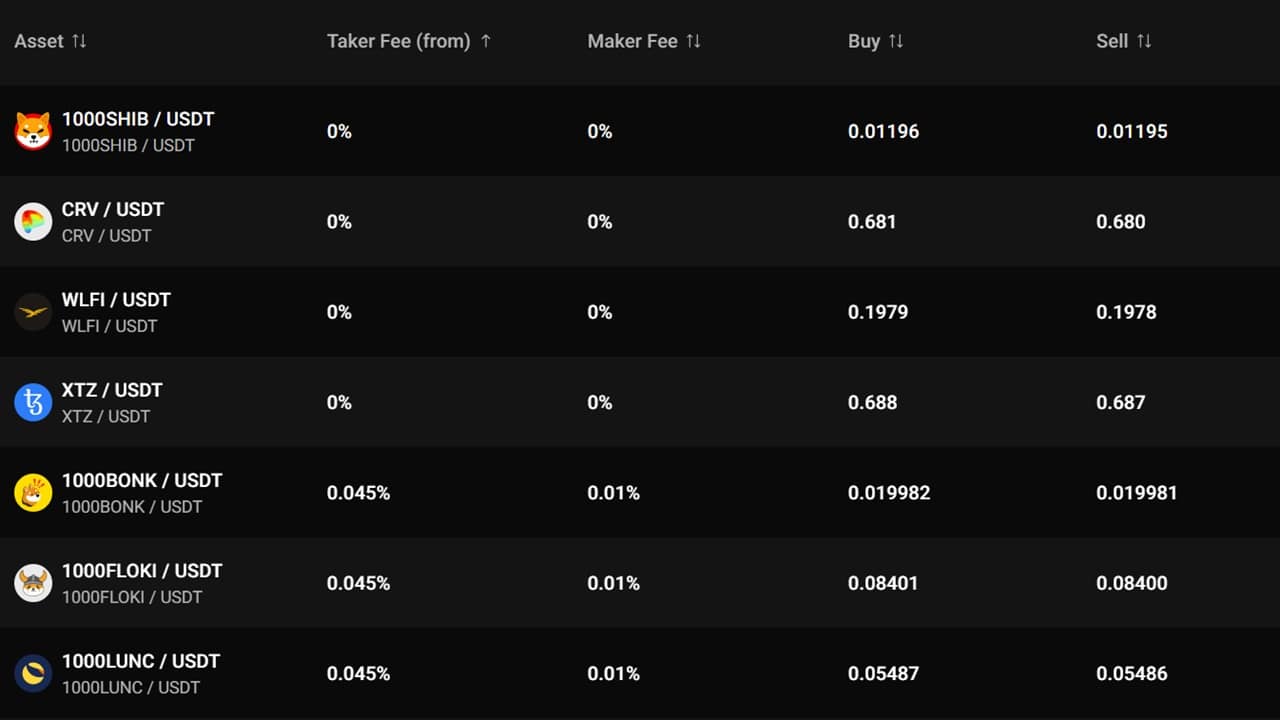This screenshot has width=1280, height=720.
Task: Open the WLFI / USDT trading pair
Action: (116, 300)
